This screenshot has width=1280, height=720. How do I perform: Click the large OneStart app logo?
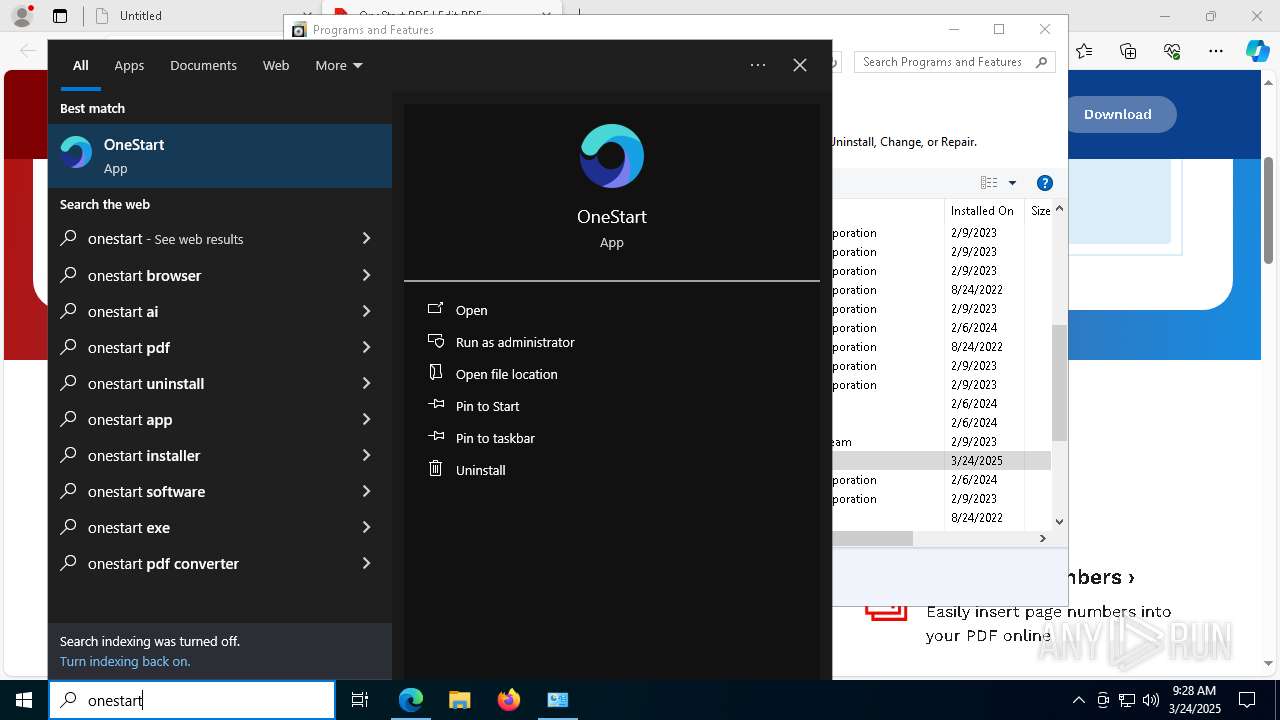pyautogui.click(x=612, y=156)
